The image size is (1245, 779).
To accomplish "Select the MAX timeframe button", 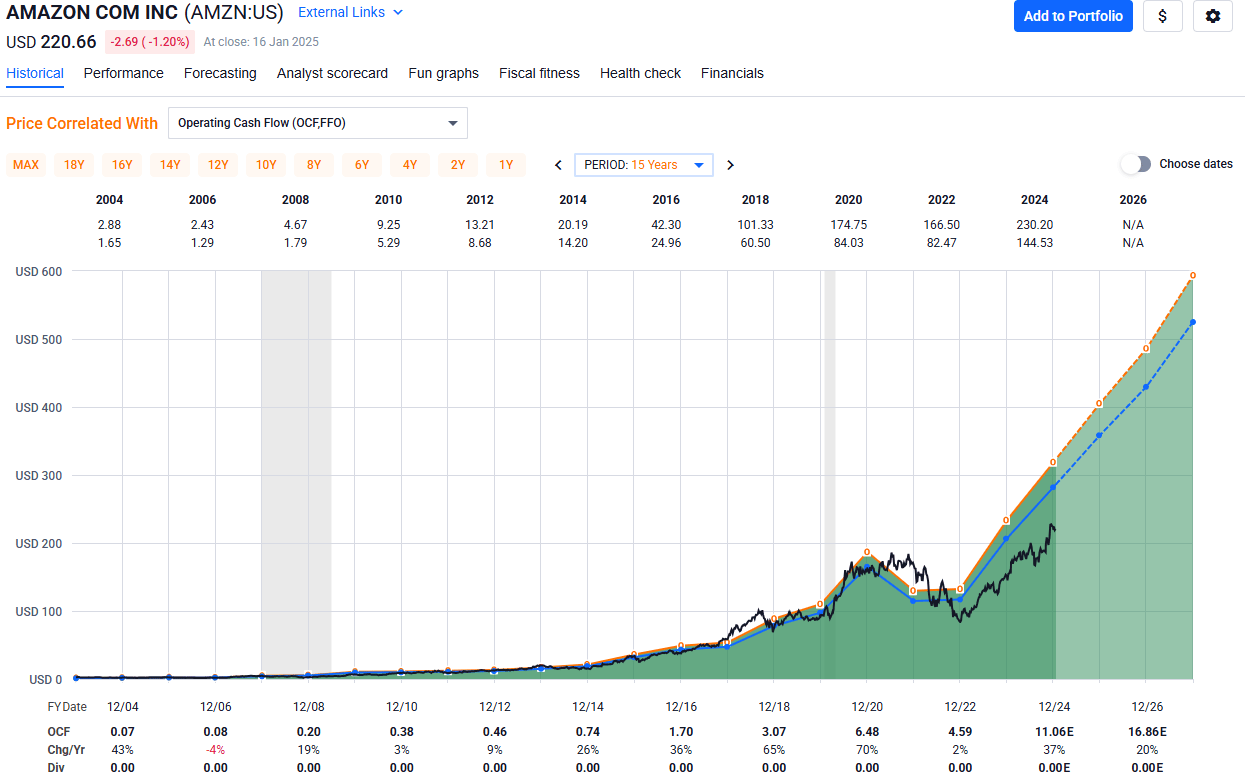I will pyautogui.click(x=26, y=164).
